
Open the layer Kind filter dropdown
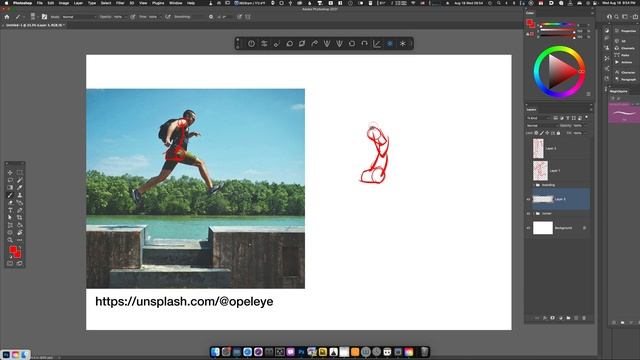click(538, 118)
